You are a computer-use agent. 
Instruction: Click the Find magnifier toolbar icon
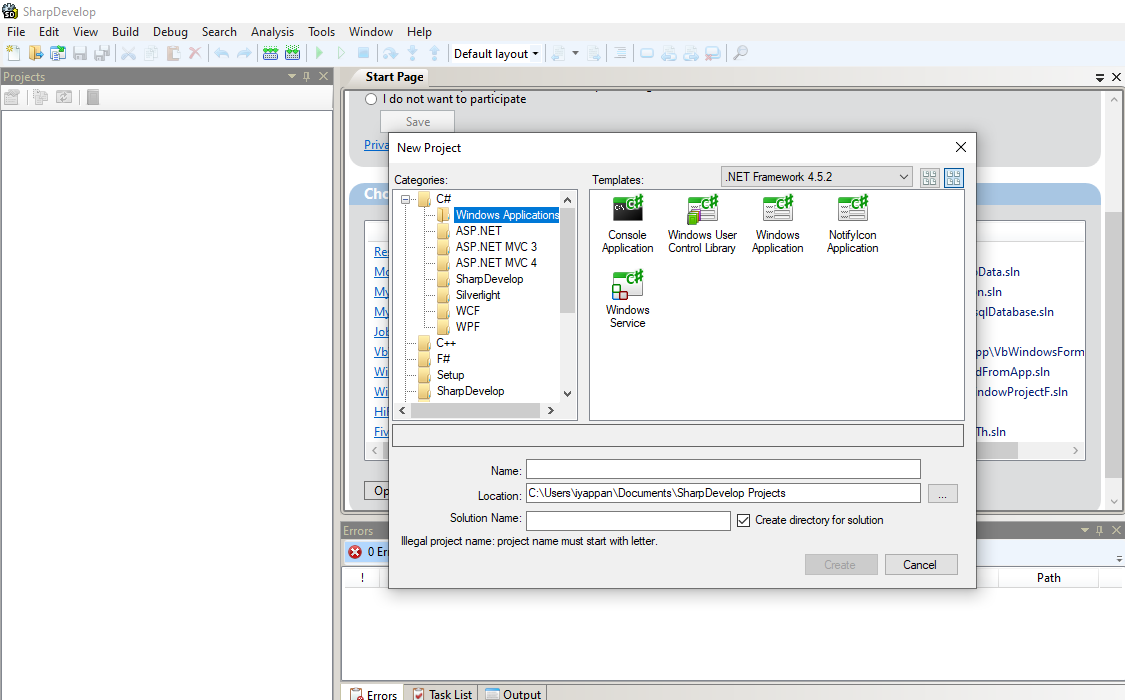coord(740,53)
